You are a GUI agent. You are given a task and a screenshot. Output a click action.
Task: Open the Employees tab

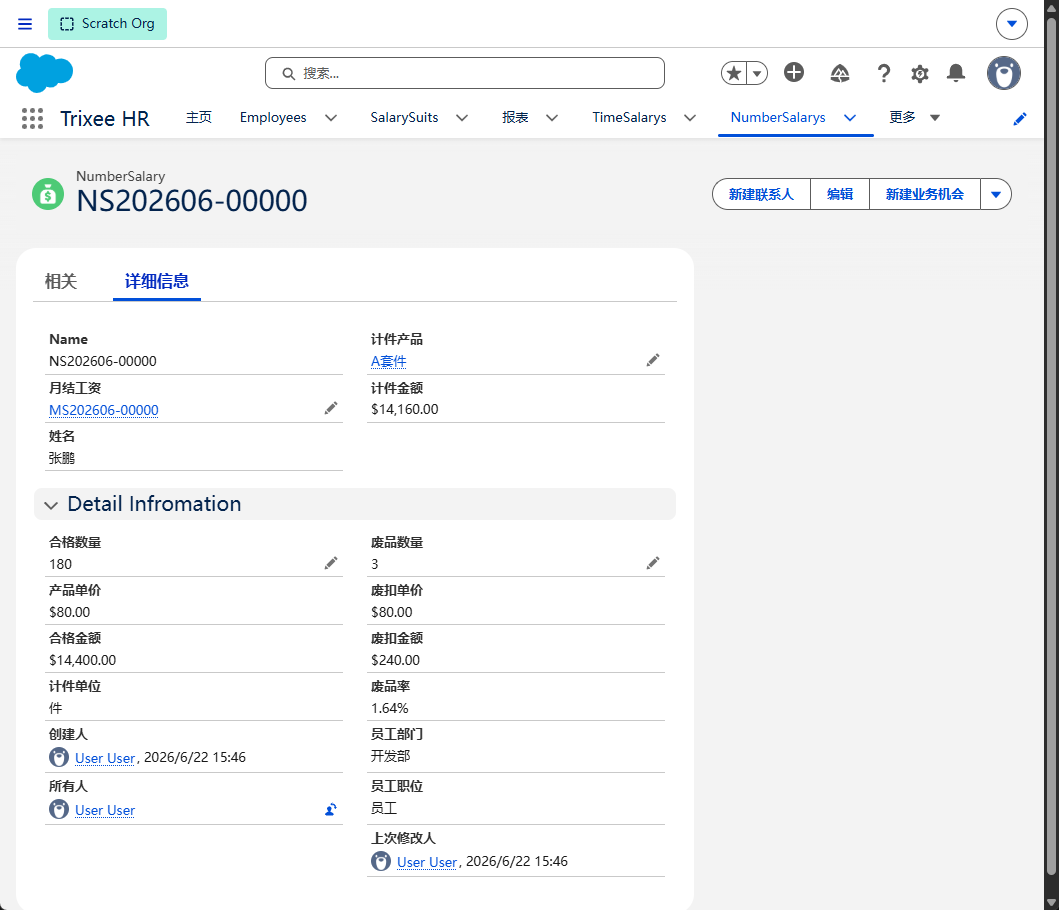tap(273, 118)
